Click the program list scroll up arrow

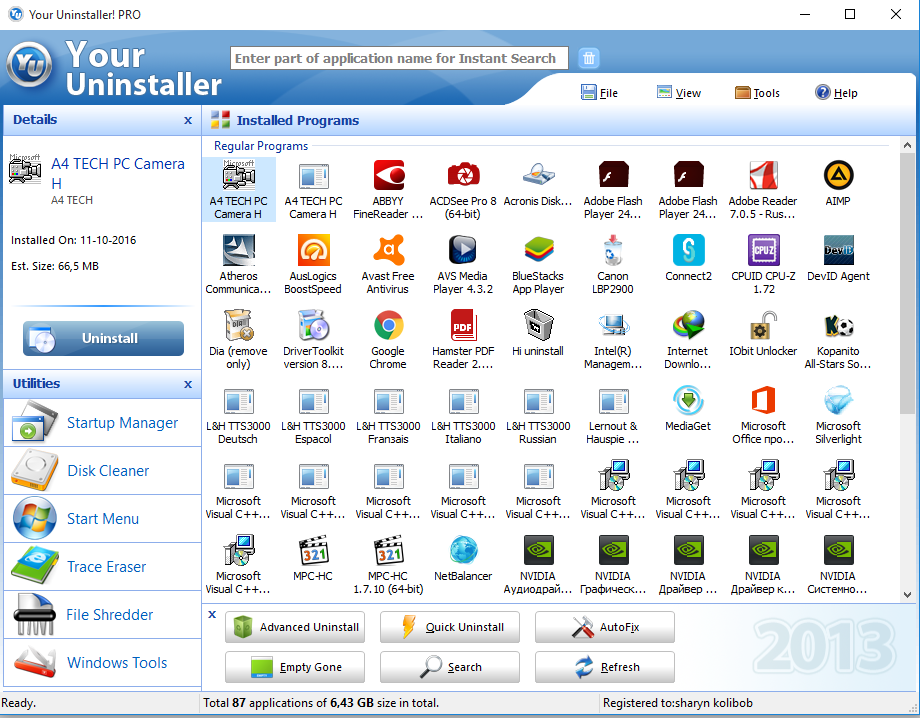click(907, 145)
